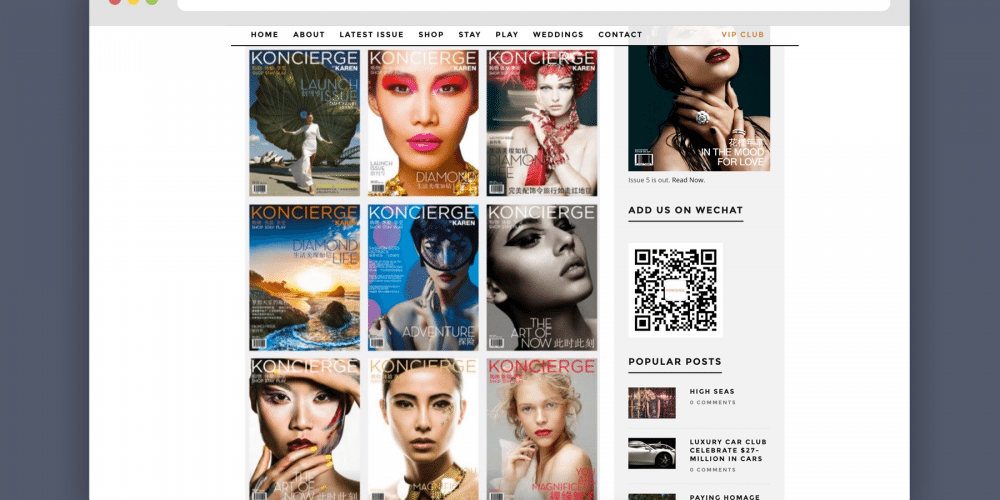1000x500 pixels.
Task: Click the luxury car post thumbnail
Action: pyautogui.click(x=652, y=453)
